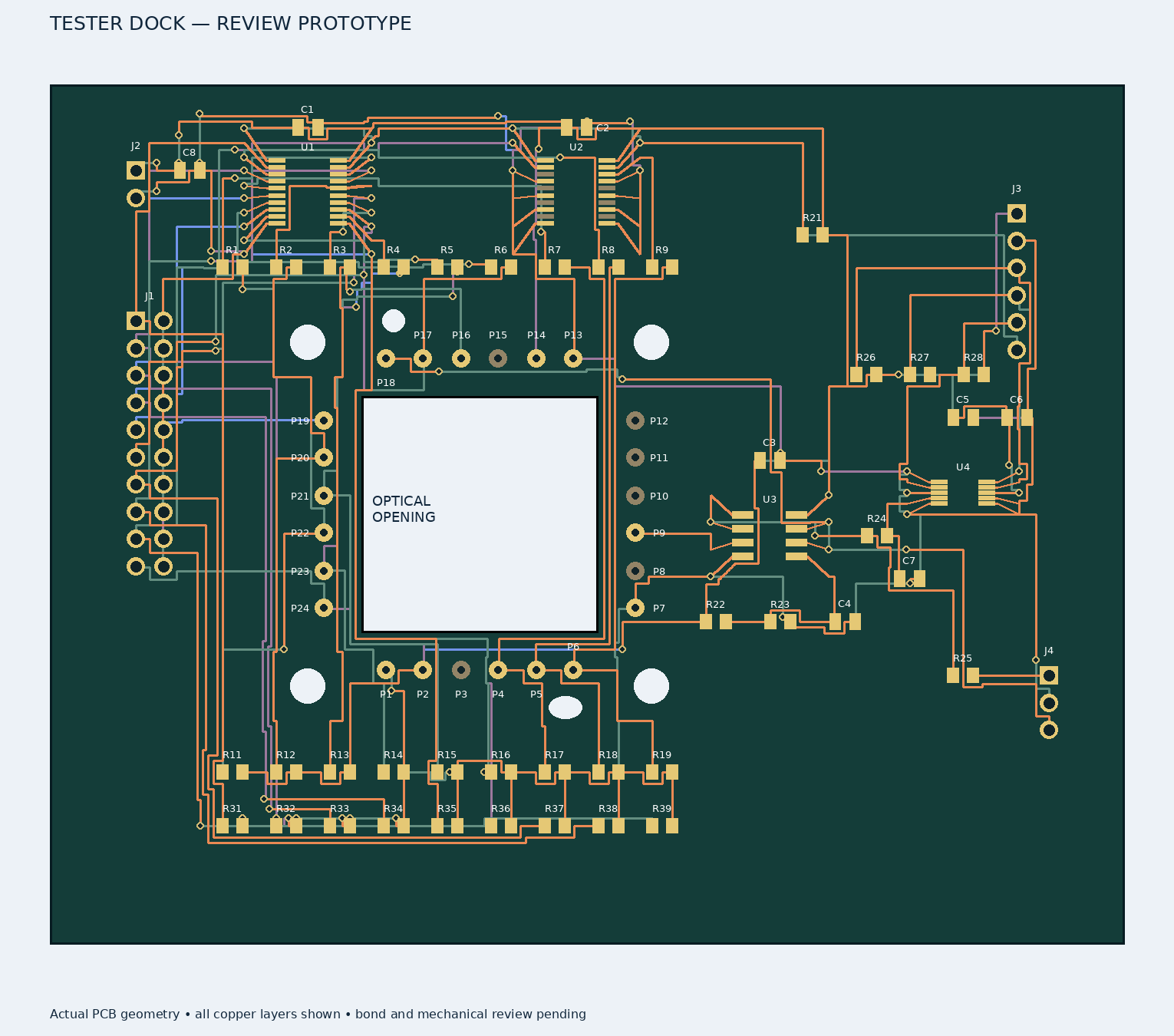Select the square pin 1 of header J1
Screen dimensions: 1174x1036
136,321
